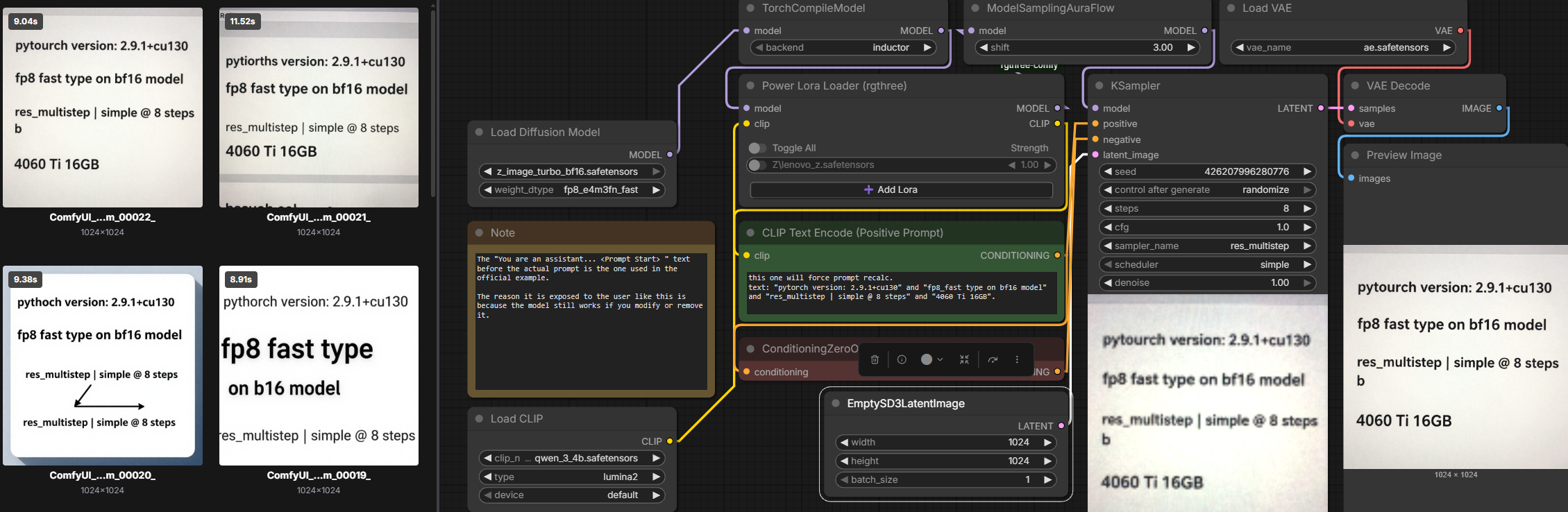Enable the lenovo_z.safetensors lora toggle
The height and width of the screenshot is (512, 1568).
point(757,165)
